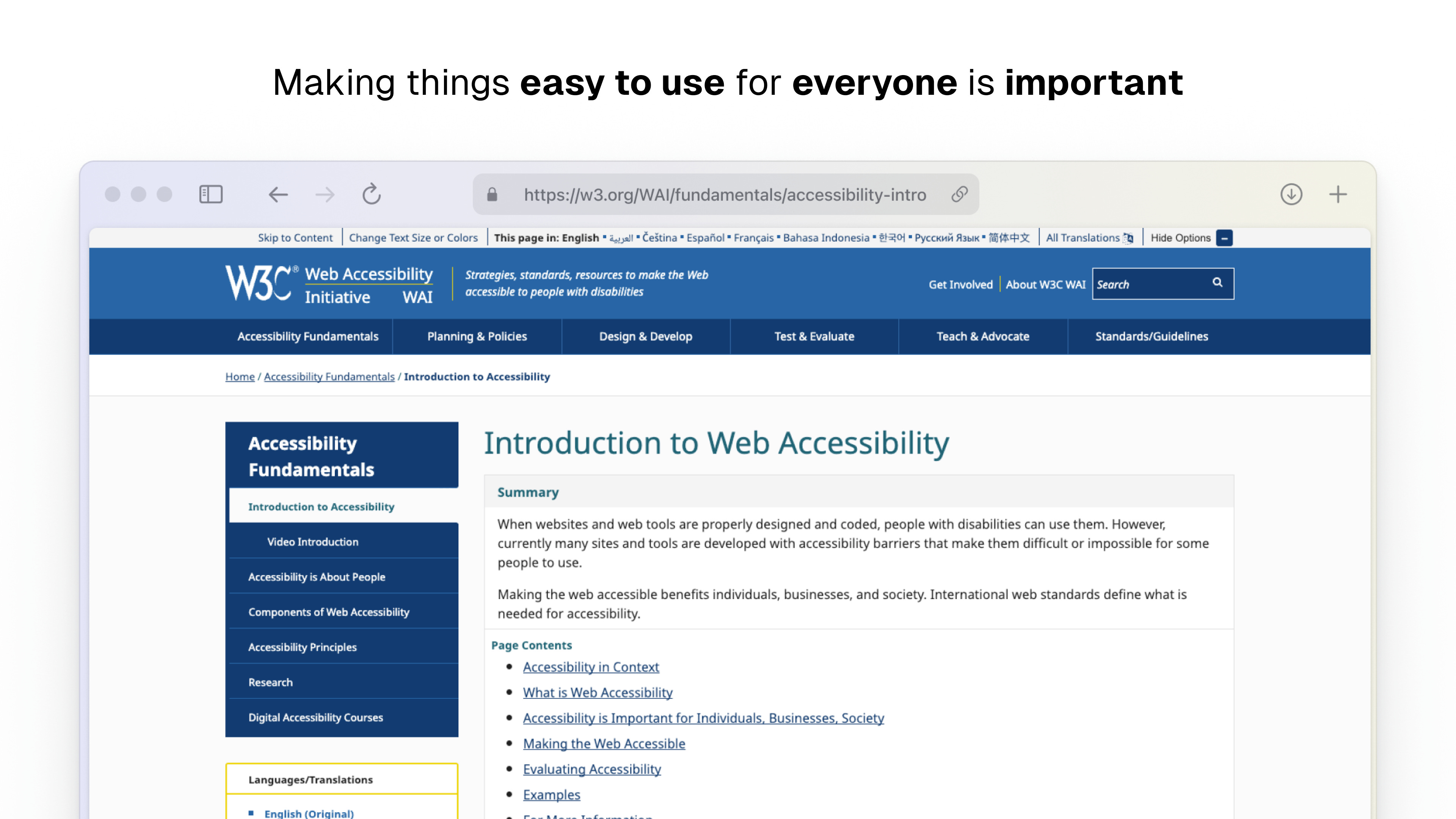Click the Summary heading

[x=528, y=492]
